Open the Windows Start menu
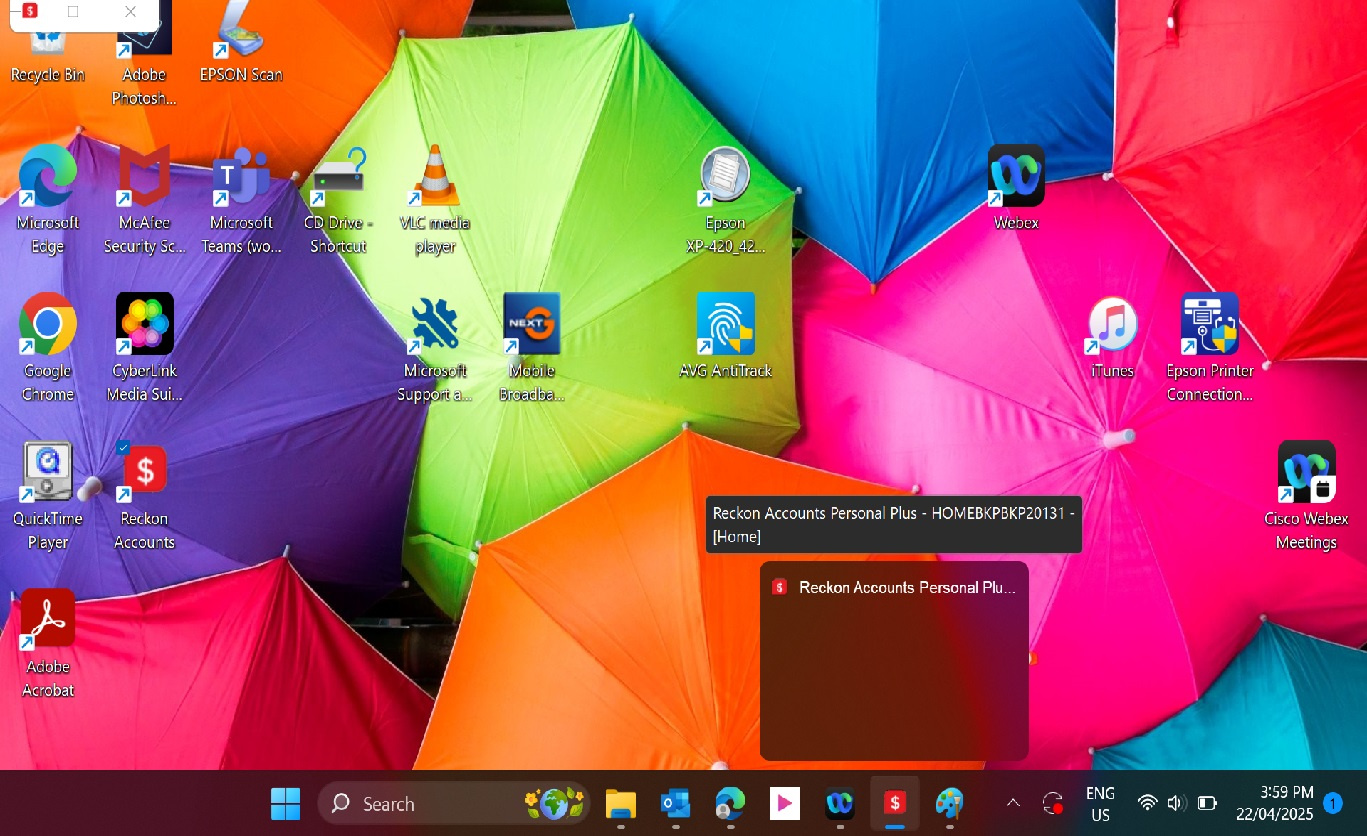 pyautogui.click(x=285, y=803)
